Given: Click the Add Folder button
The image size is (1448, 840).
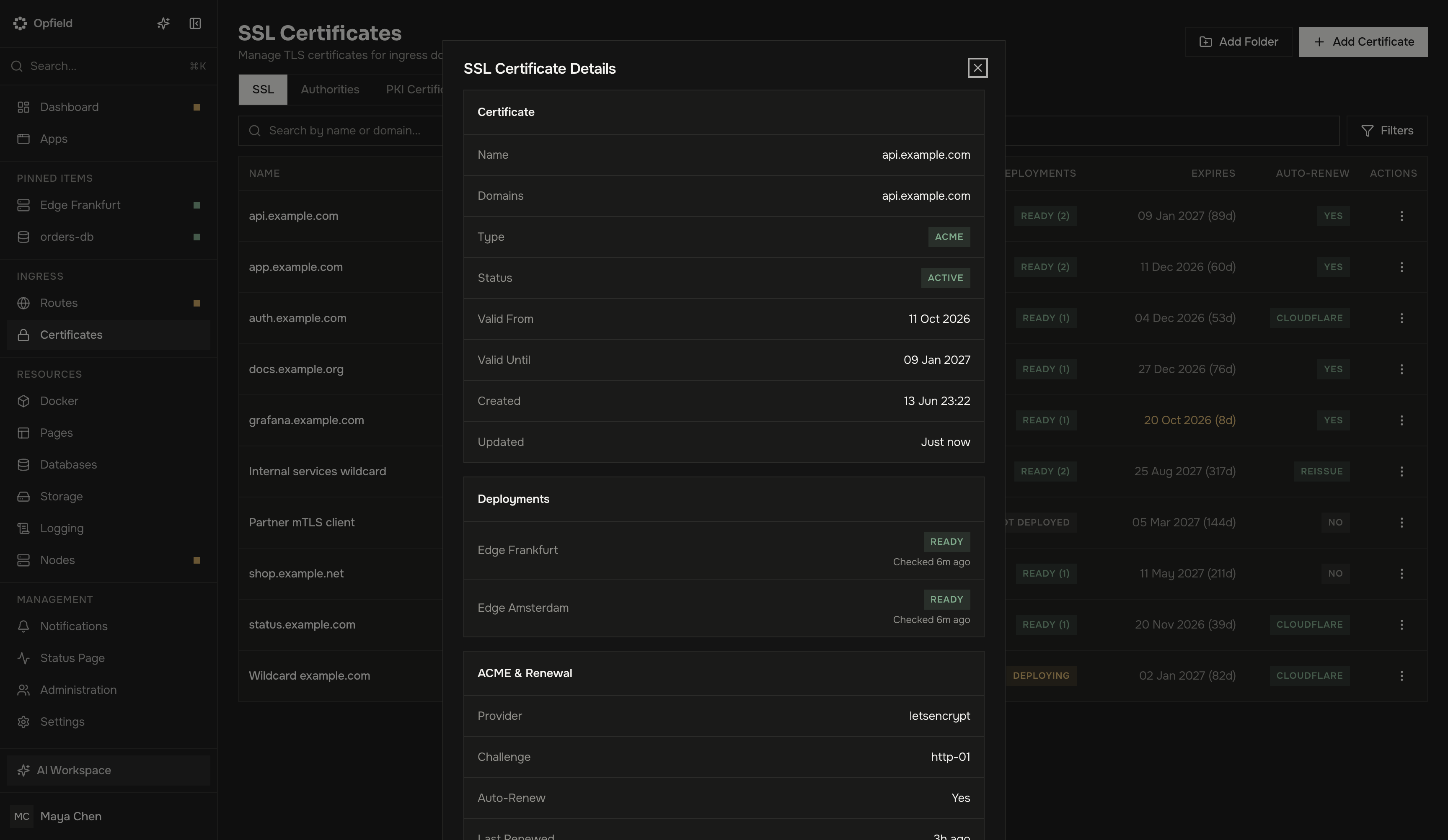Looking at the screenshot, I should (x=1238, y=42).
